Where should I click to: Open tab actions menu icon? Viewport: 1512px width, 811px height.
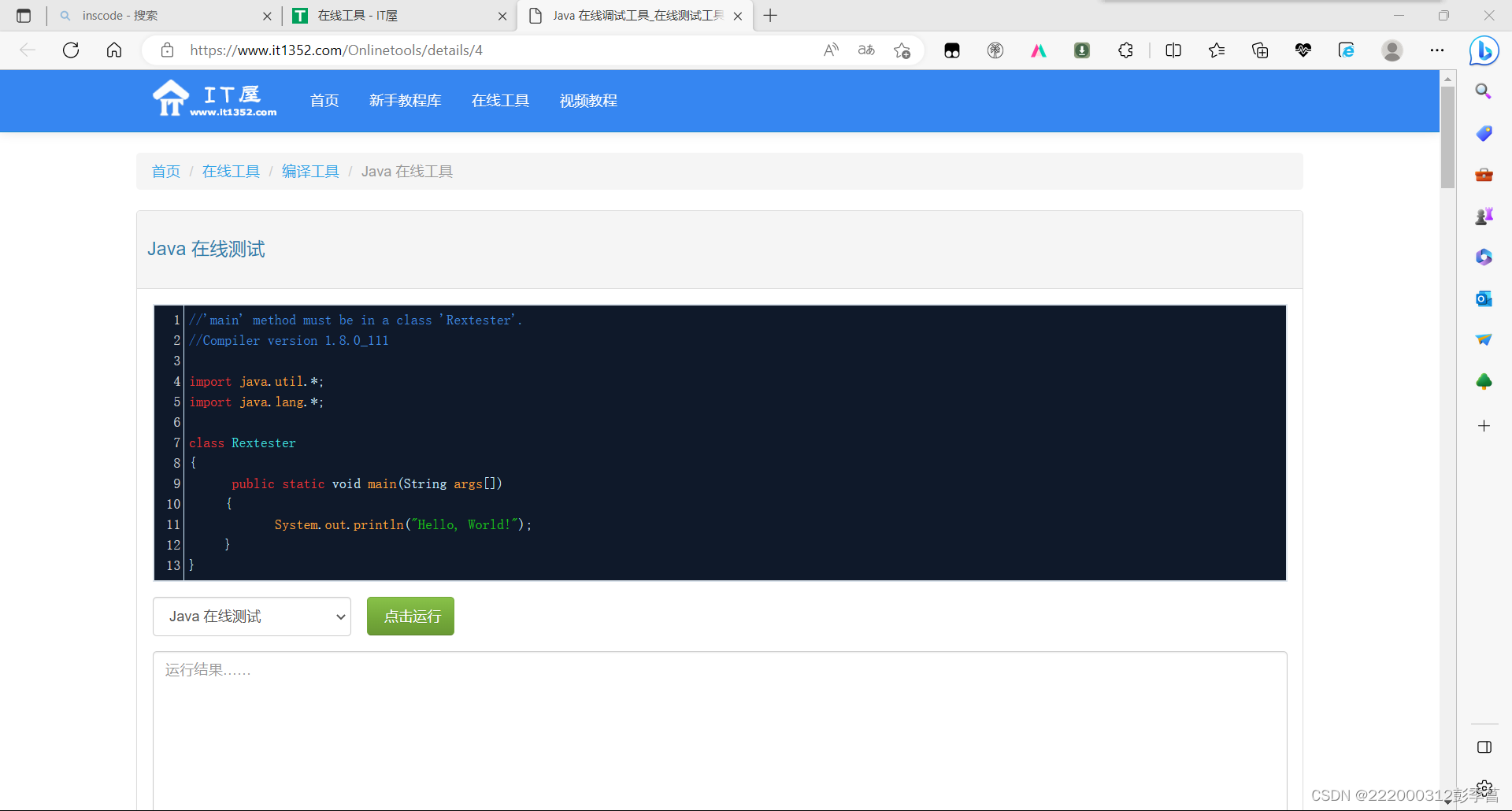(24, 16)
